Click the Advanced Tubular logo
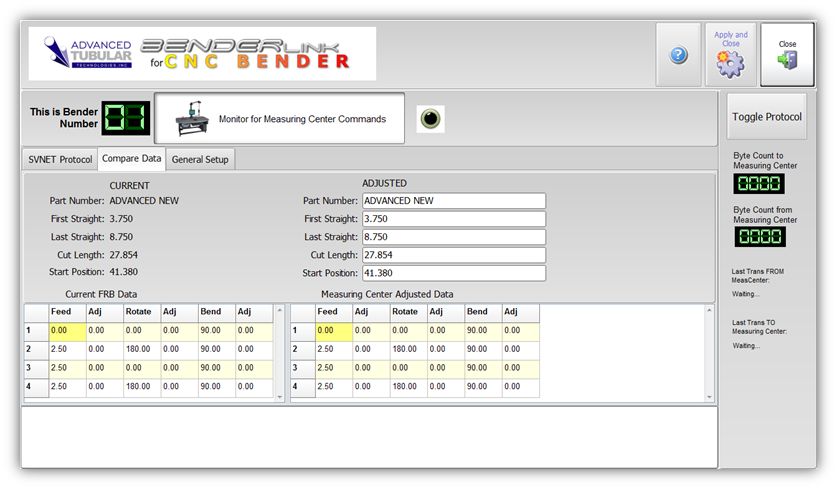 (89, 54)
